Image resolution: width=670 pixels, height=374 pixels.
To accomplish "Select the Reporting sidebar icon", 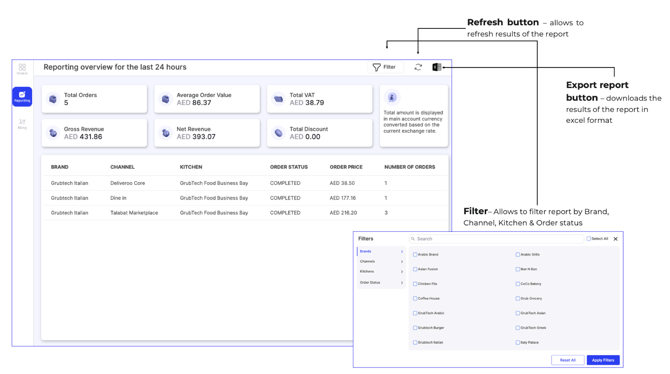I will pos(22,97).
